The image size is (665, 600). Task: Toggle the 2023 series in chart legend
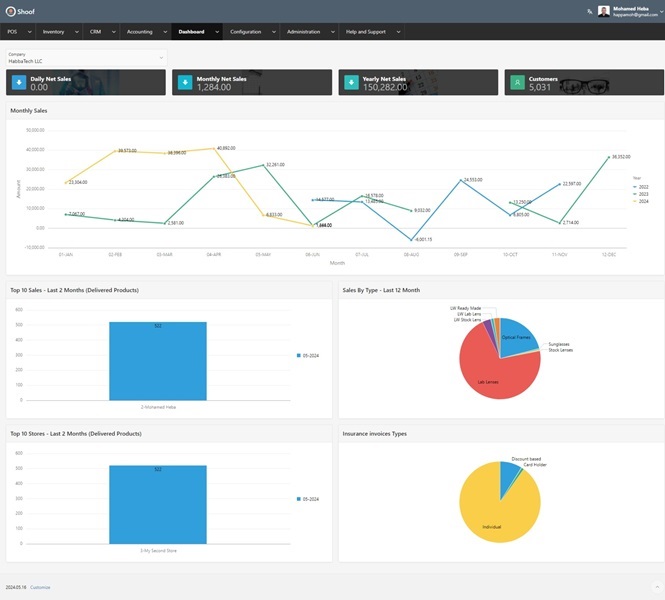(x=641, y=194)
